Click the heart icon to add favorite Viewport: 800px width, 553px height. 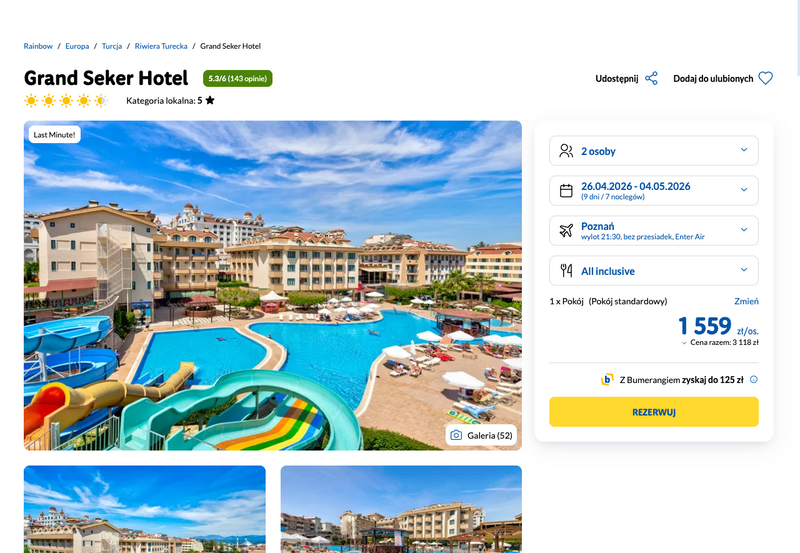(x=765, y=78)
